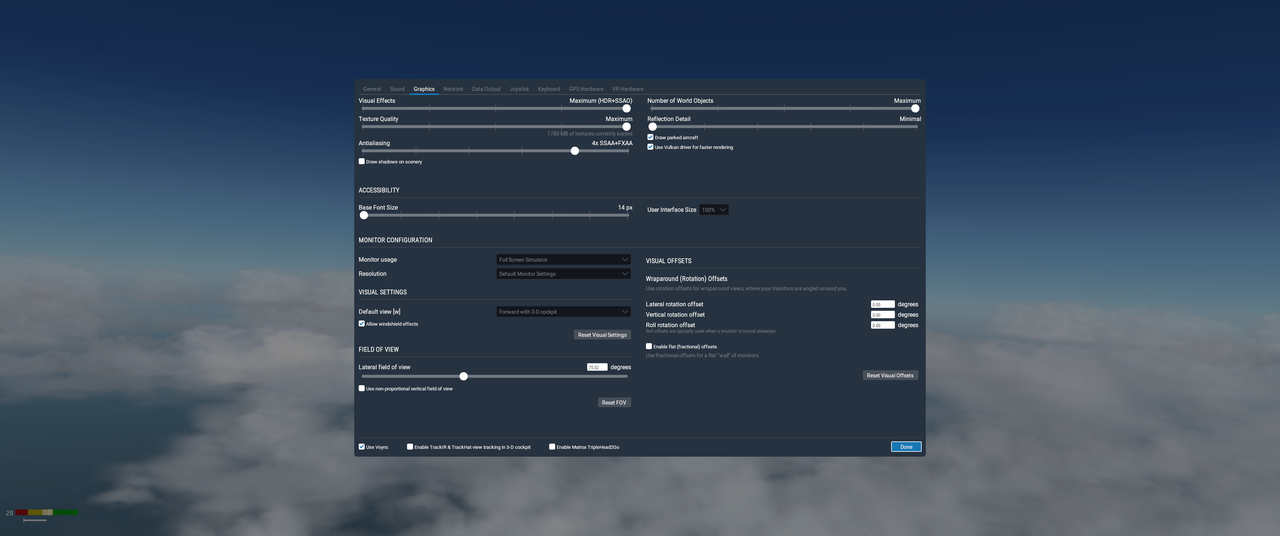This screenshot has width=1280, height=536.
Task: Click the Antialiasing slider handle
Action: [575, 151]
